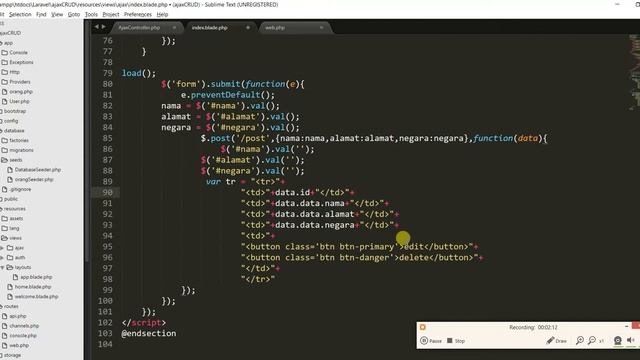Place cursor on load(); at line 79
This screenshot has height=360, width=640.
[139, 73]
